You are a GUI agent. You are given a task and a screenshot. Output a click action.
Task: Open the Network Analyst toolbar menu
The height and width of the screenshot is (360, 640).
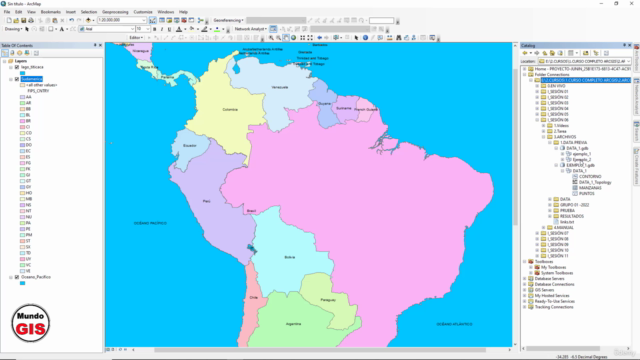pos(251,29)
